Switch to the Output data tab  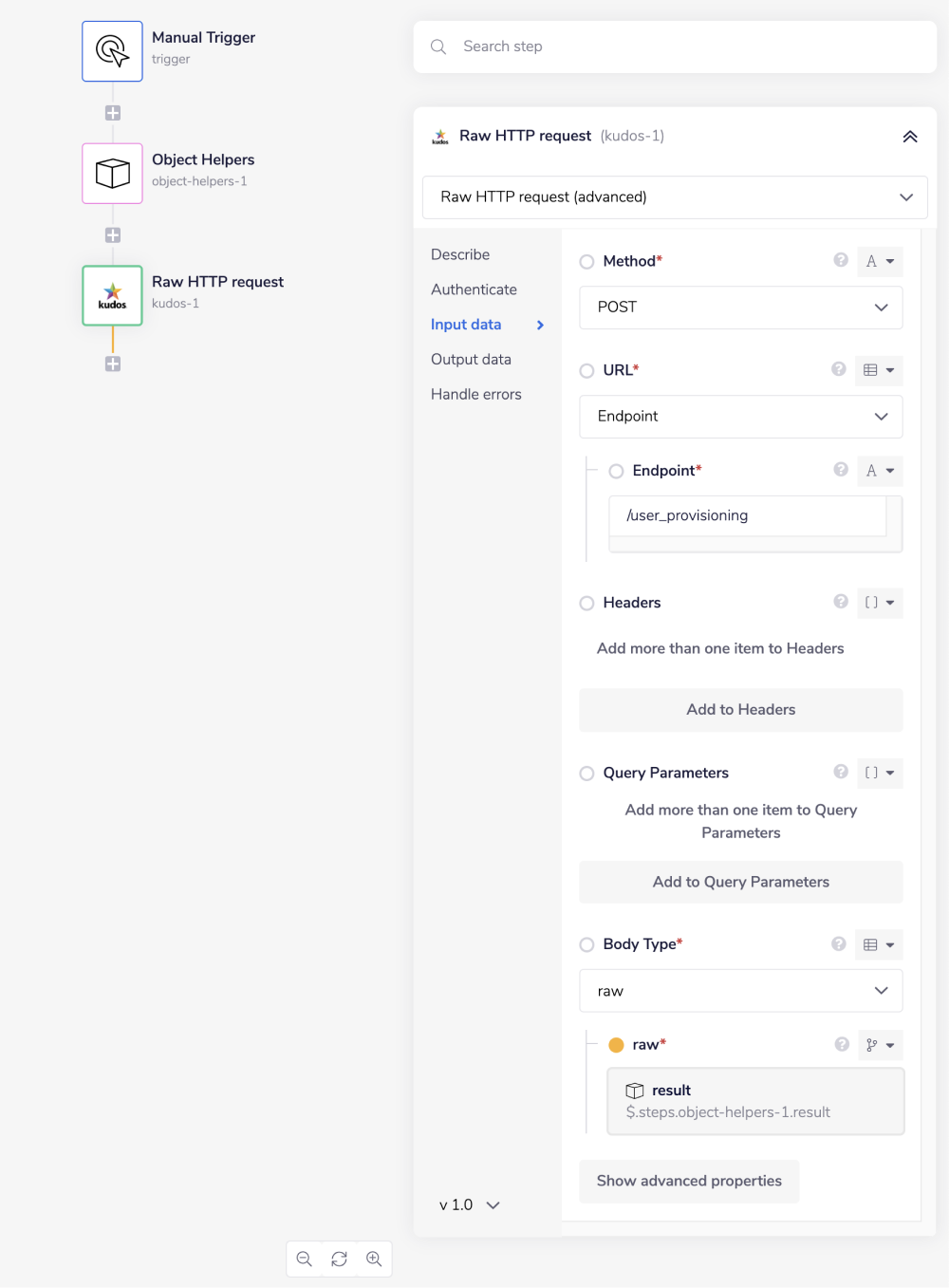click(471, 359)
